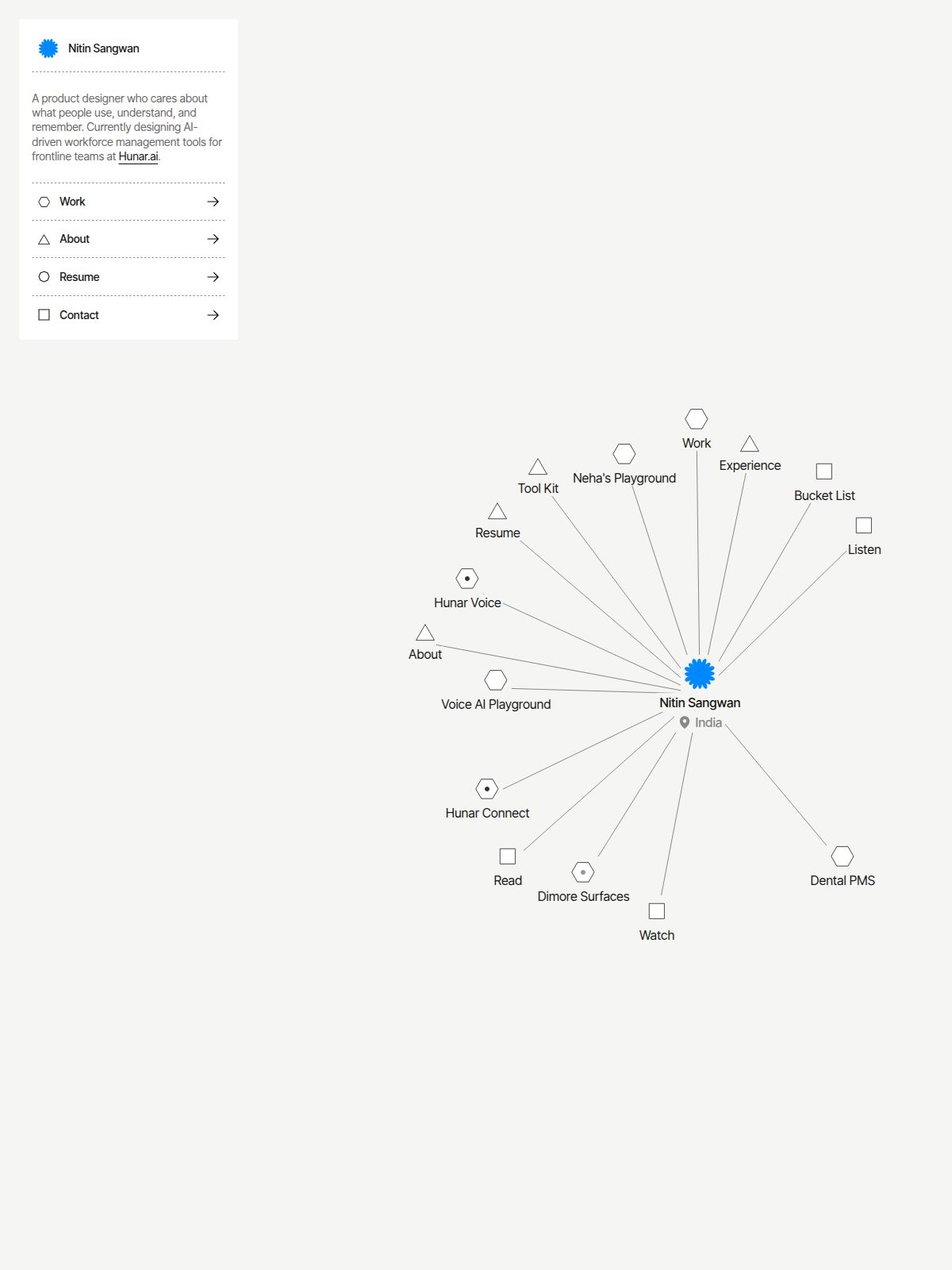The width and height of the screenshot is (952, 1270).
Task: Click the arrow on the Work row
Action: point(213,202)
